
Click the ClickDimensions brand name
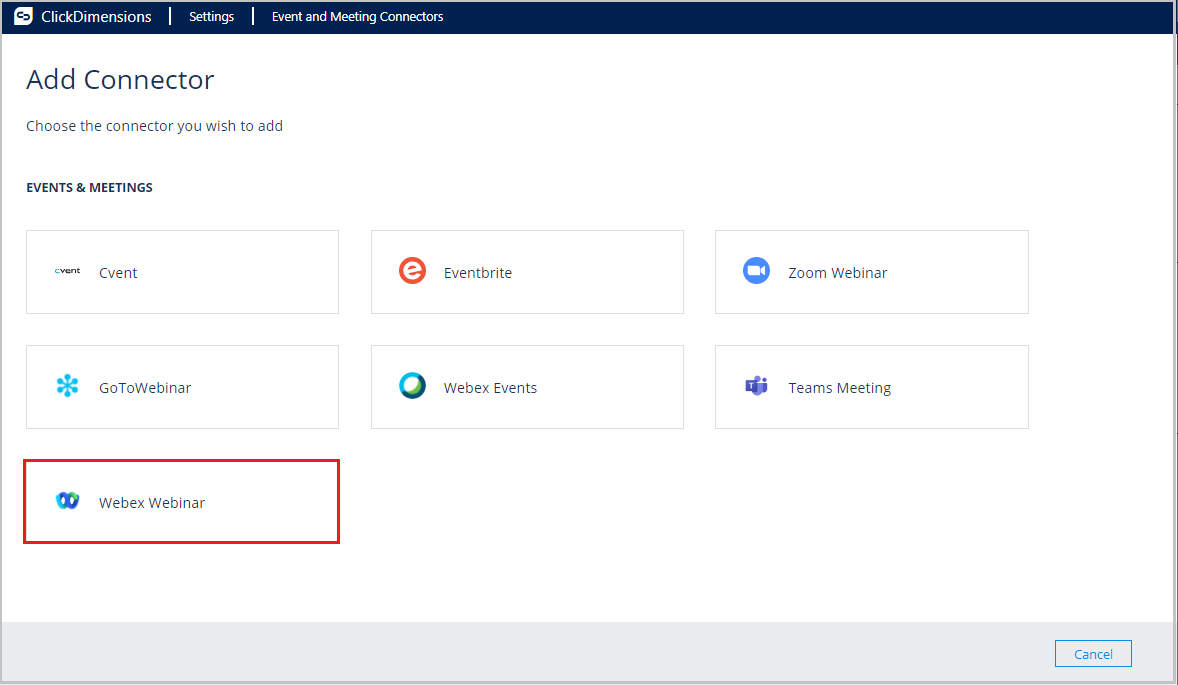click(96, 17)
